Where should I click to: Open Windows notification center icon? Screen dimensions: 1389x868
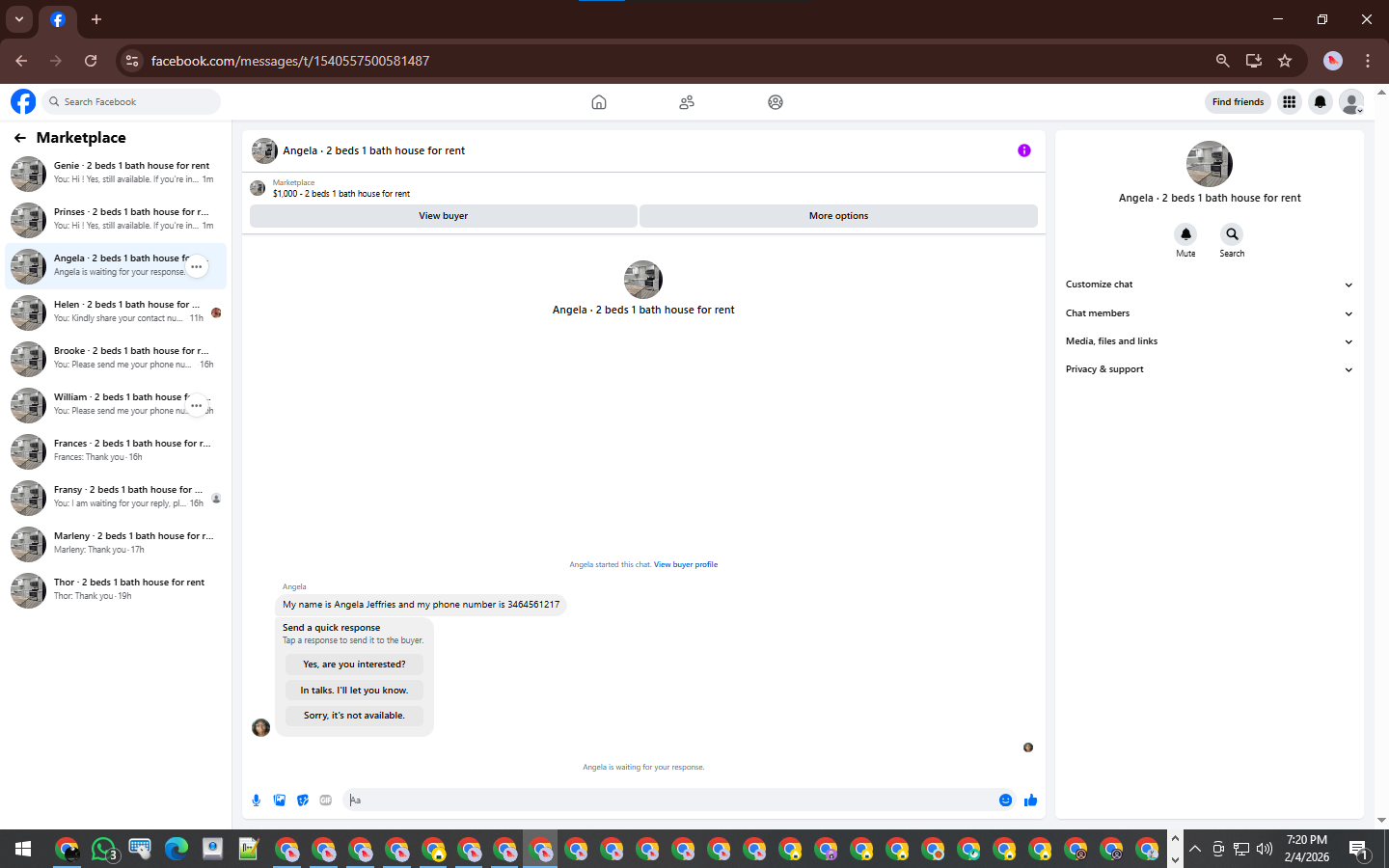coord(1359,849)
